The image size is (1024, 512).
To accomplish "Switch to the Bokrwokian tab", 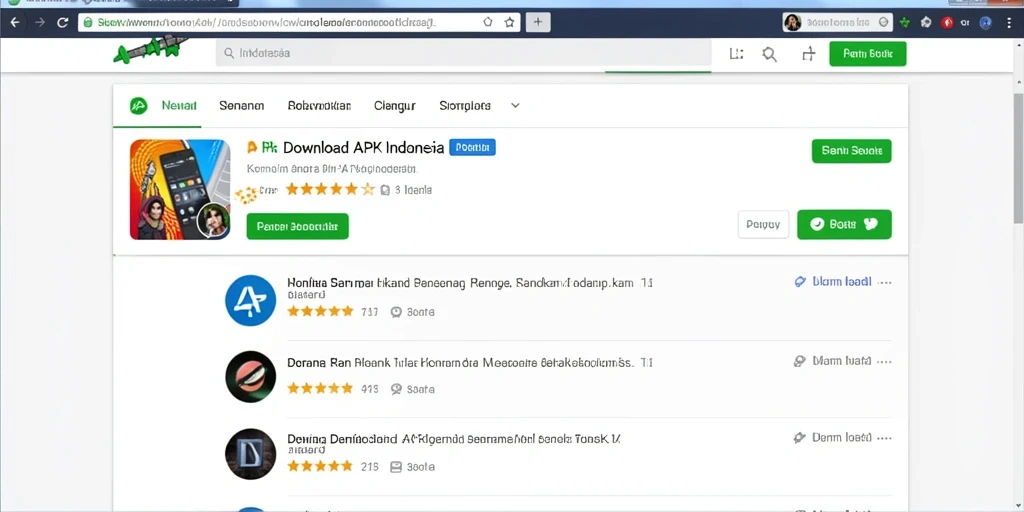I will [x=319, y=105].
